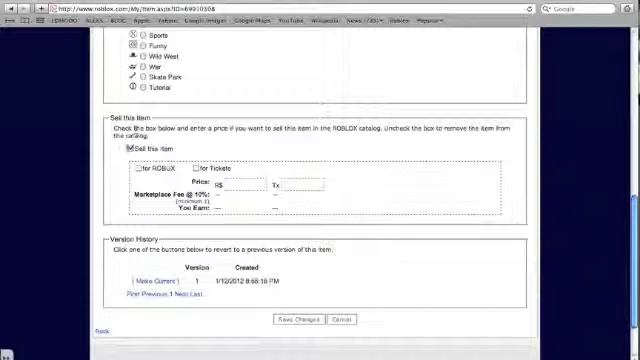Screen dimensions: 640x360
Task: Reload the page with the refresh icon
Action: [529, 9]
